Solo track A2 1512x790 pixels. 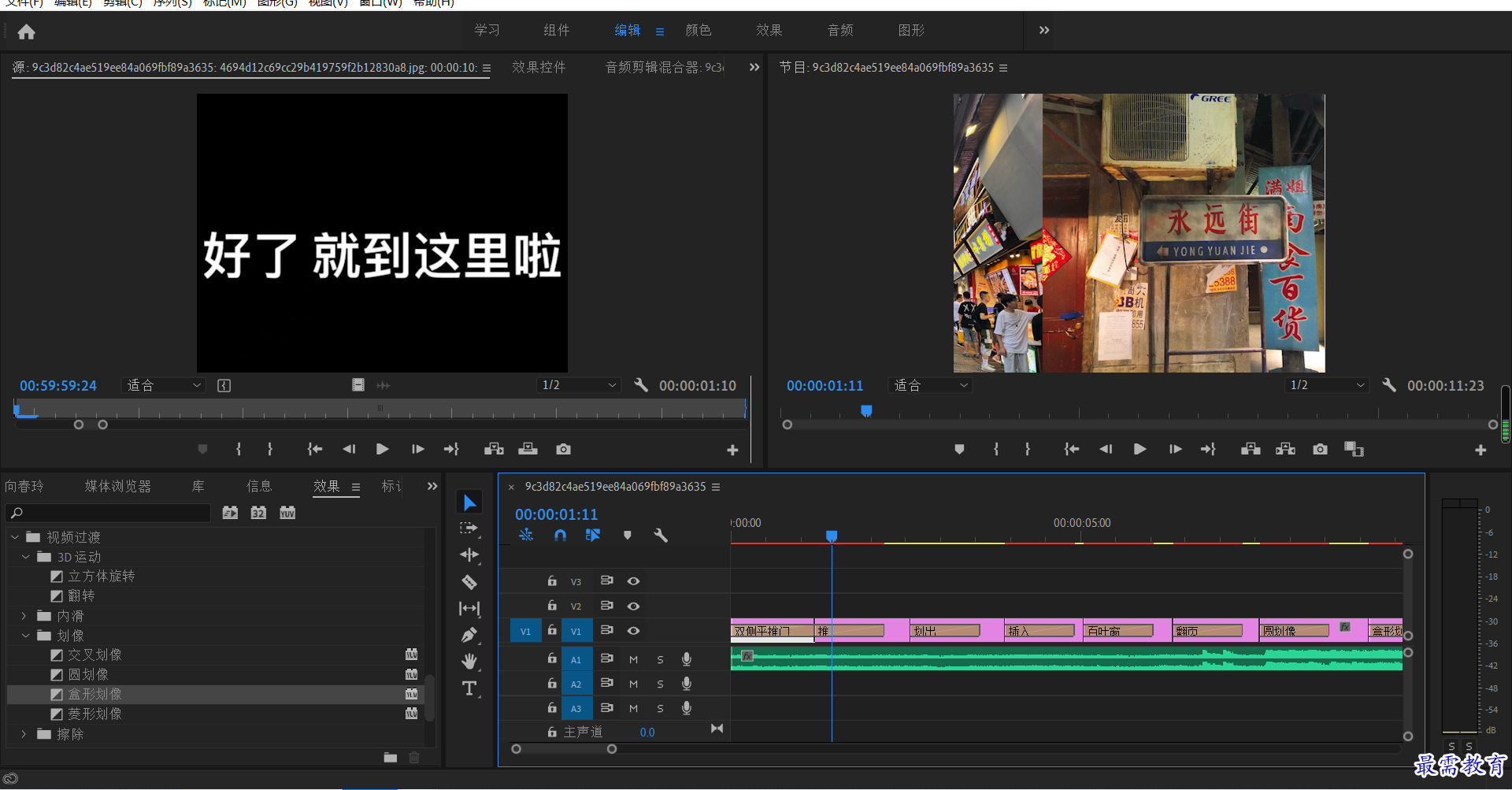coord(660,684)
